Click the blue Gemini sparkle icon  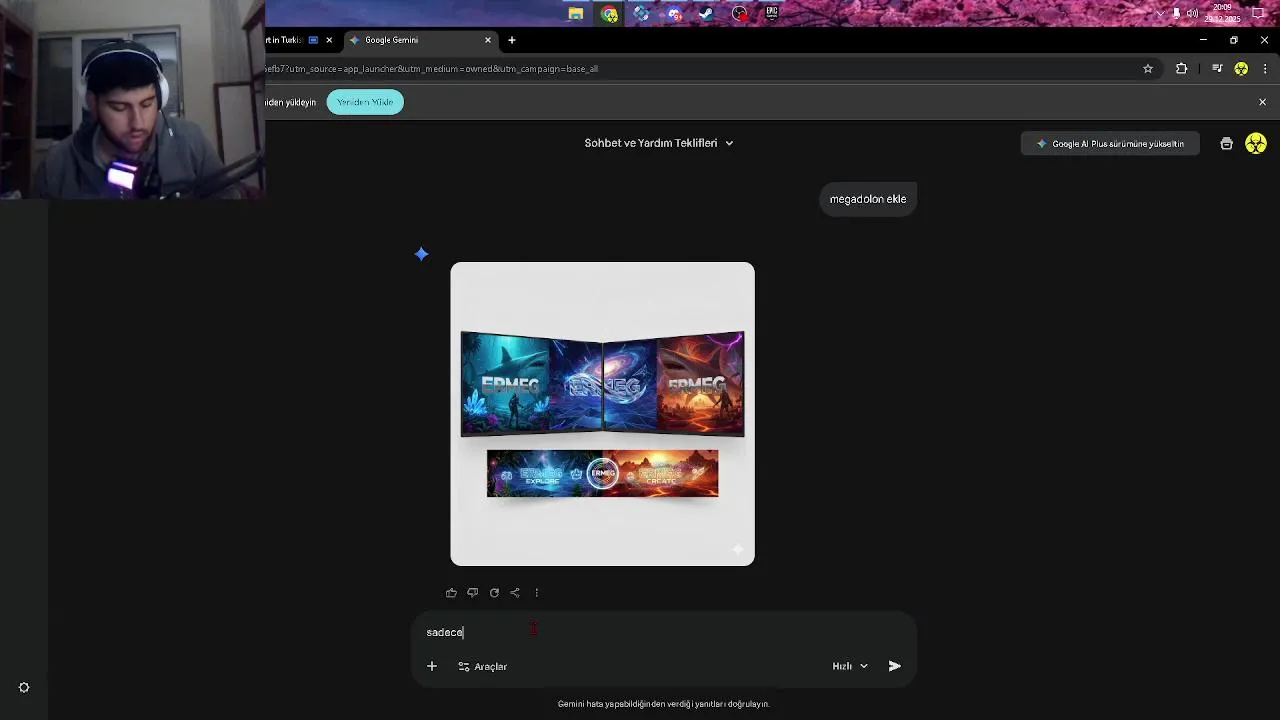pos(421,254)
